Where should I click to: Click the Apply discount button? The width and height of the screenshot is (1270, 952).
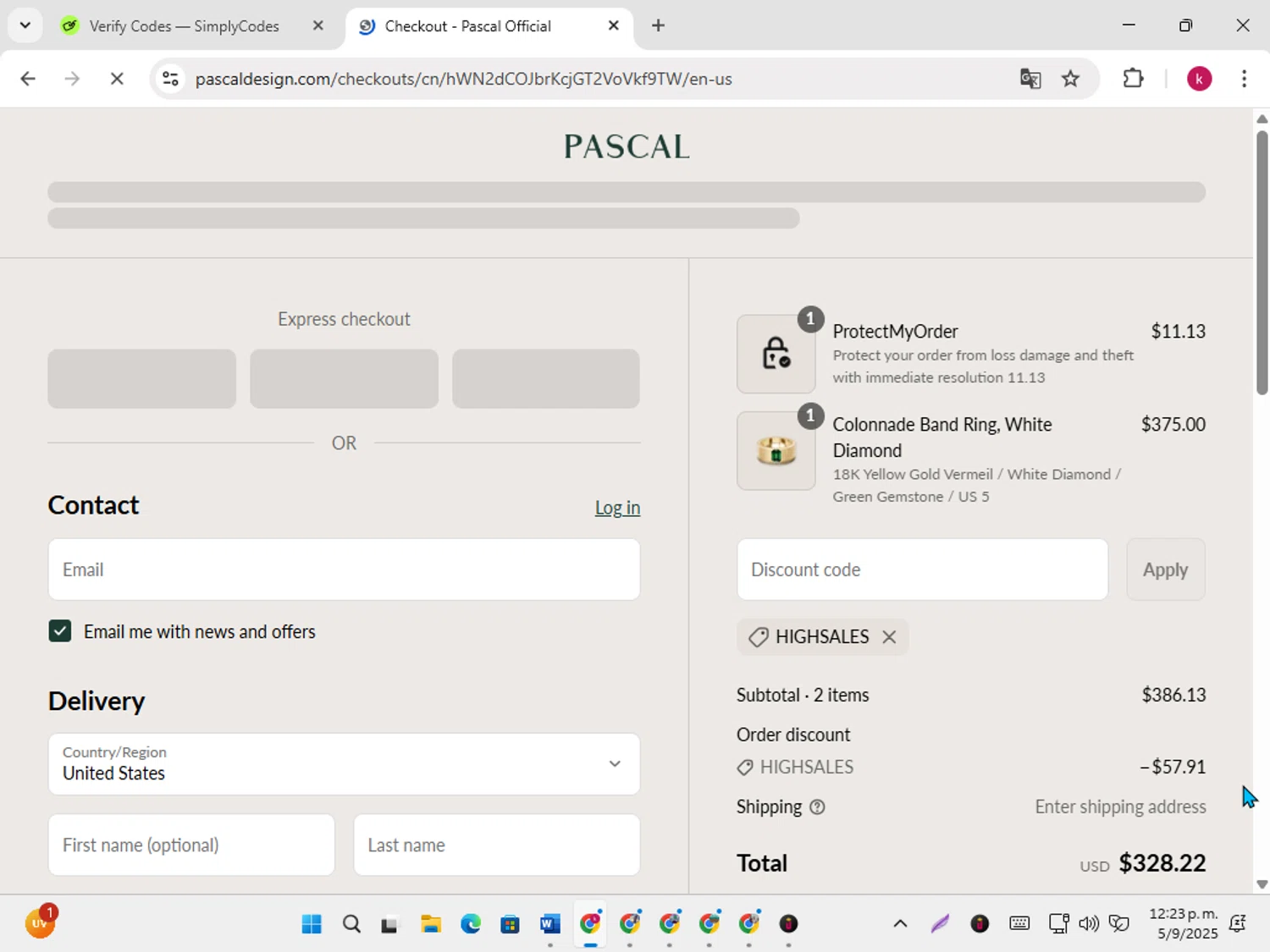click(x=1165, y=570)
